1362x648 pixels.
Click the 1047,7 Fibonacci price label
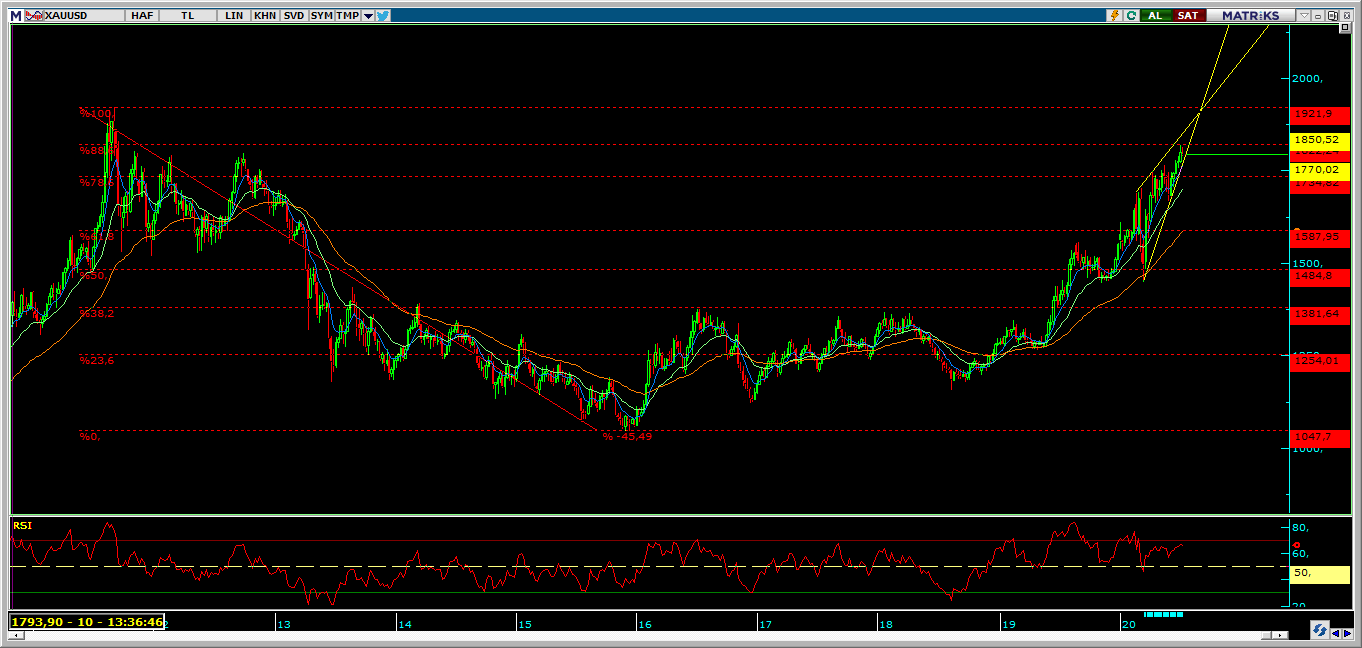[1320, 437]
